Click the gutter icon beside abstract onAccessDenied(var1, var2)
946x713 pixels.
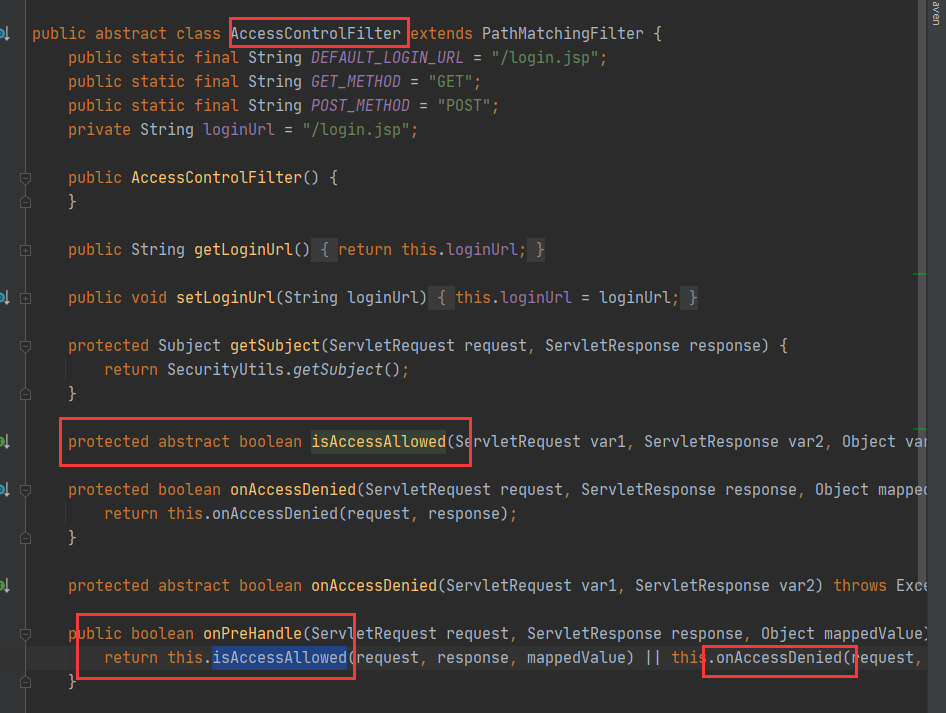pyautogui.click(x=5, y=586)
